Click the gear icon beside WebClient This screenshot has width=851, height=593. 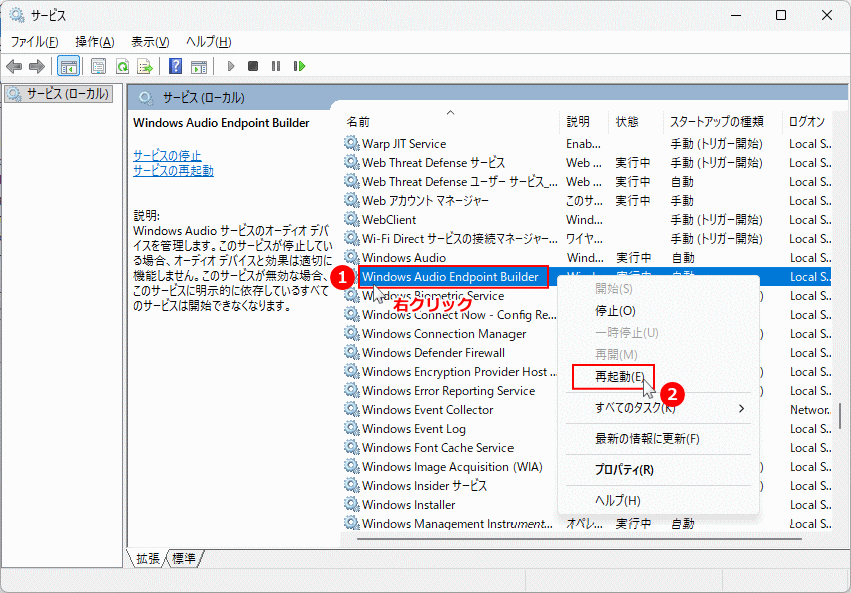(x=352, y=219)
